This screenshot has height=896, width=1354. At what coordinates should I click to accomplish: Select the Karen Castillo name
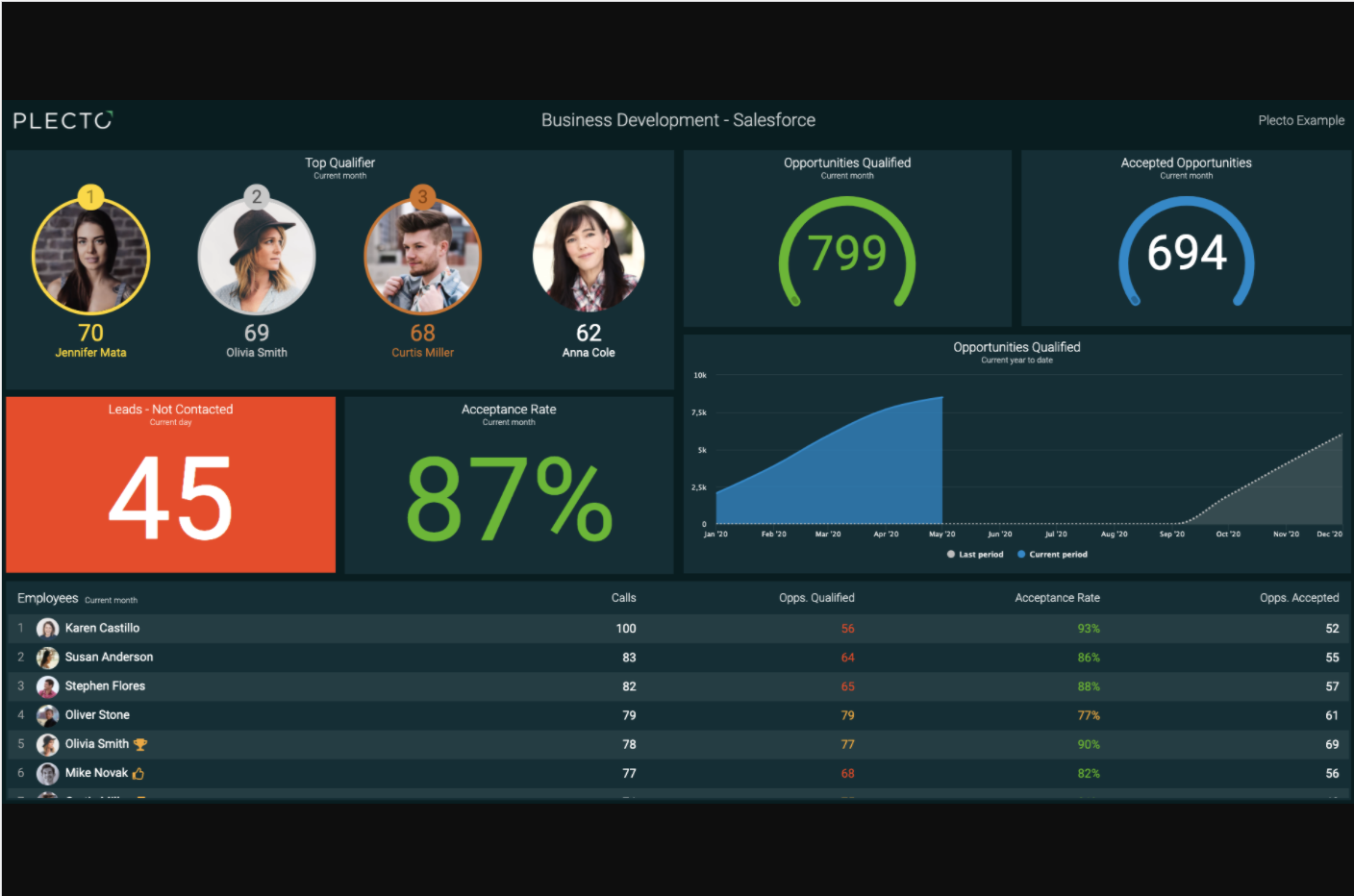click(102, 628)
